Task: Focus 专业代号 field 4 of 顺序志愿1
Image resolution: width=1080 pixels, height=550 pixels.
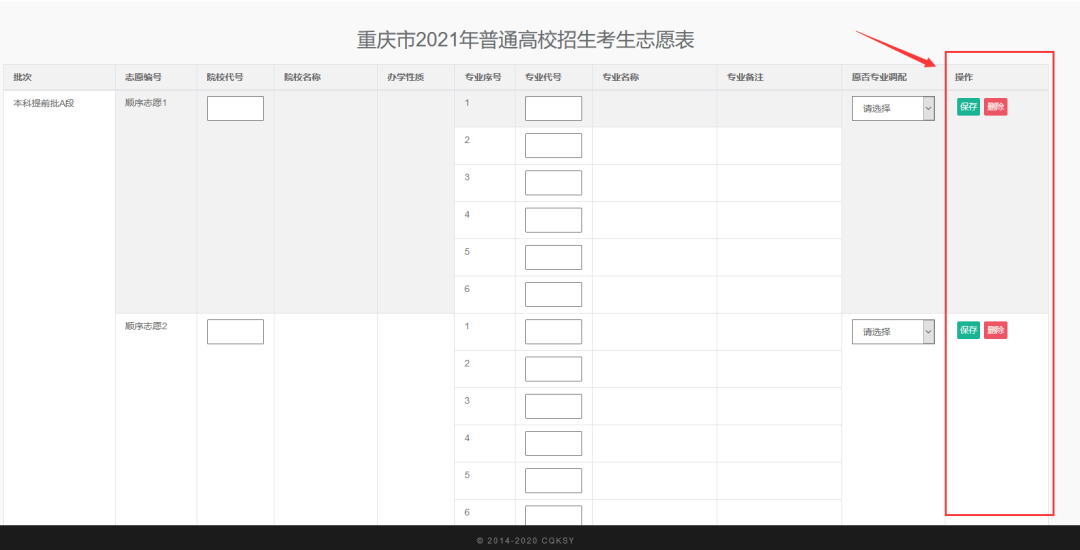Action: click(x=553, y=220)
